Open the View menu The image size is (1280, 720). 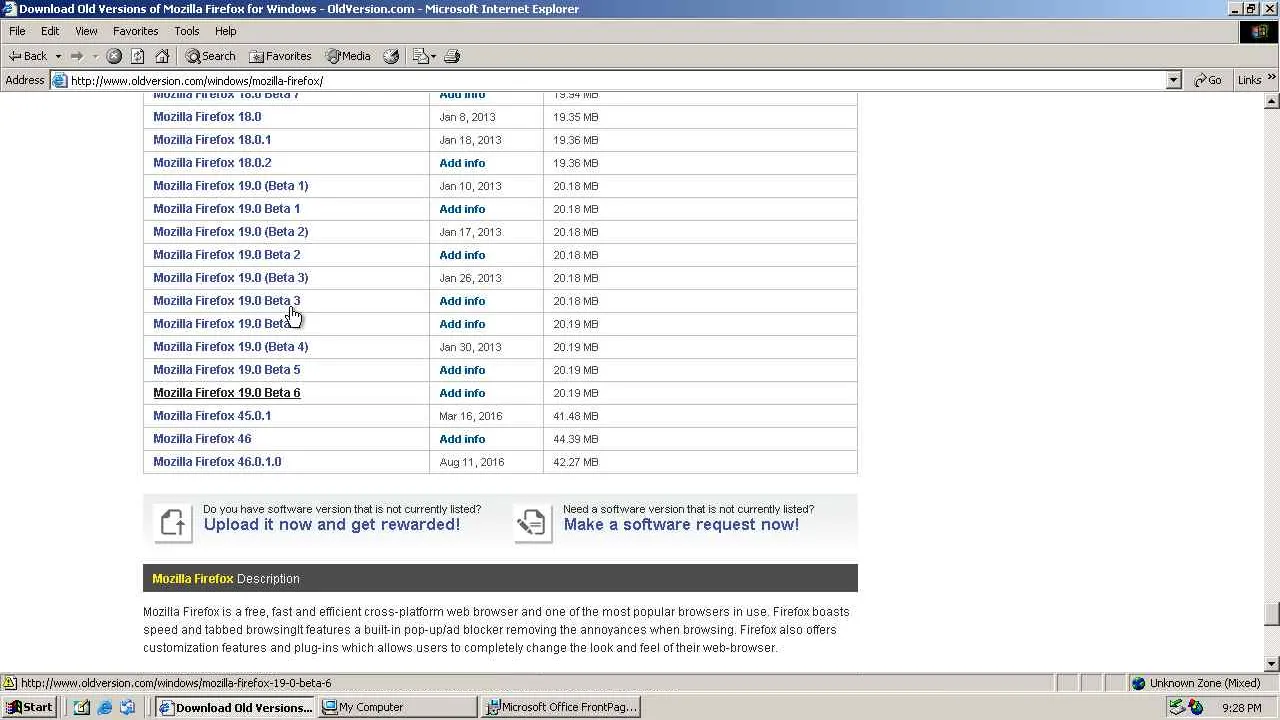pyautogui.click(x=86, y=31)
